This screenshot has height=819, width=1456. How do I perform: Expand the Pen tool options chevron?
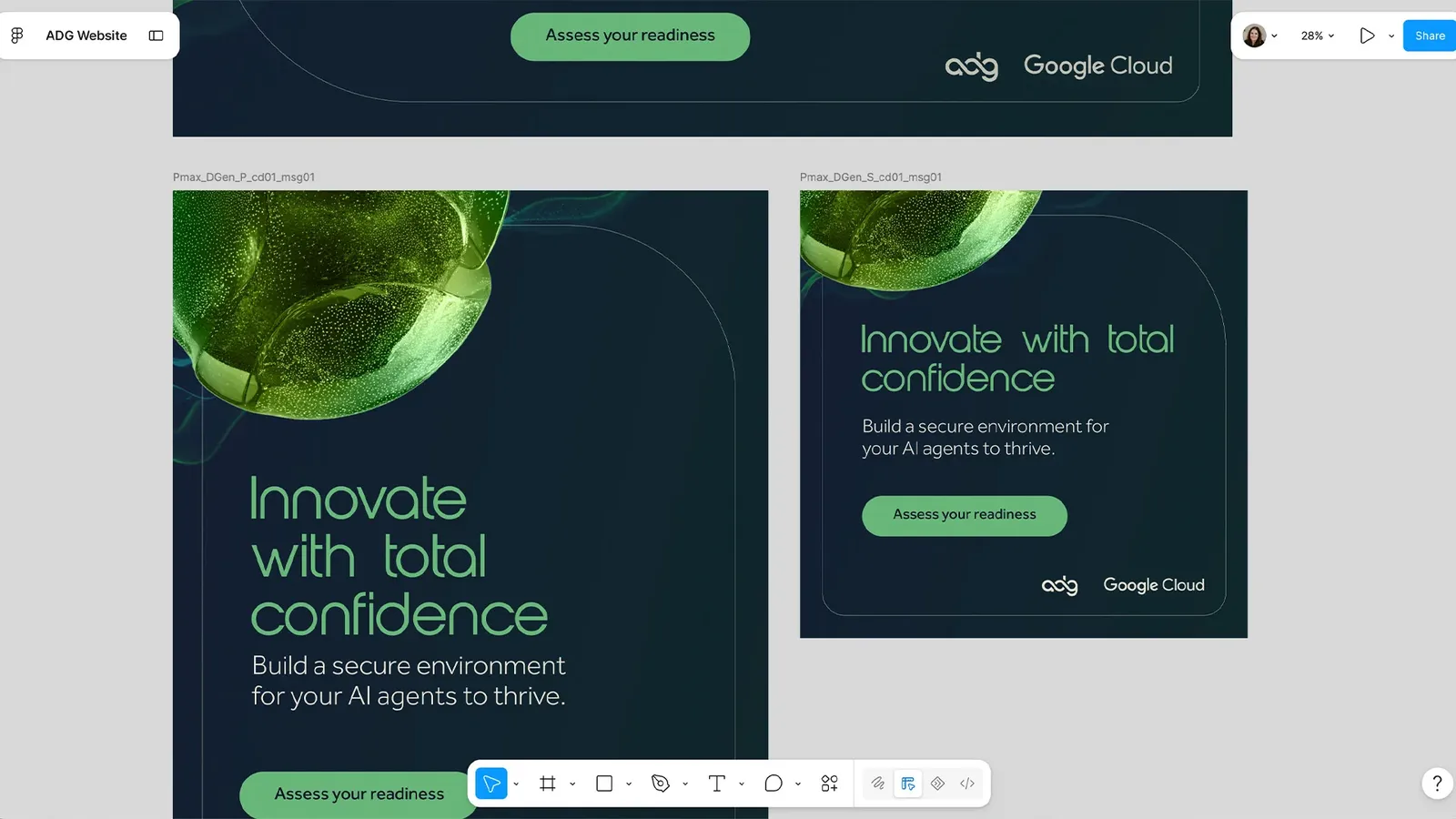685,784
